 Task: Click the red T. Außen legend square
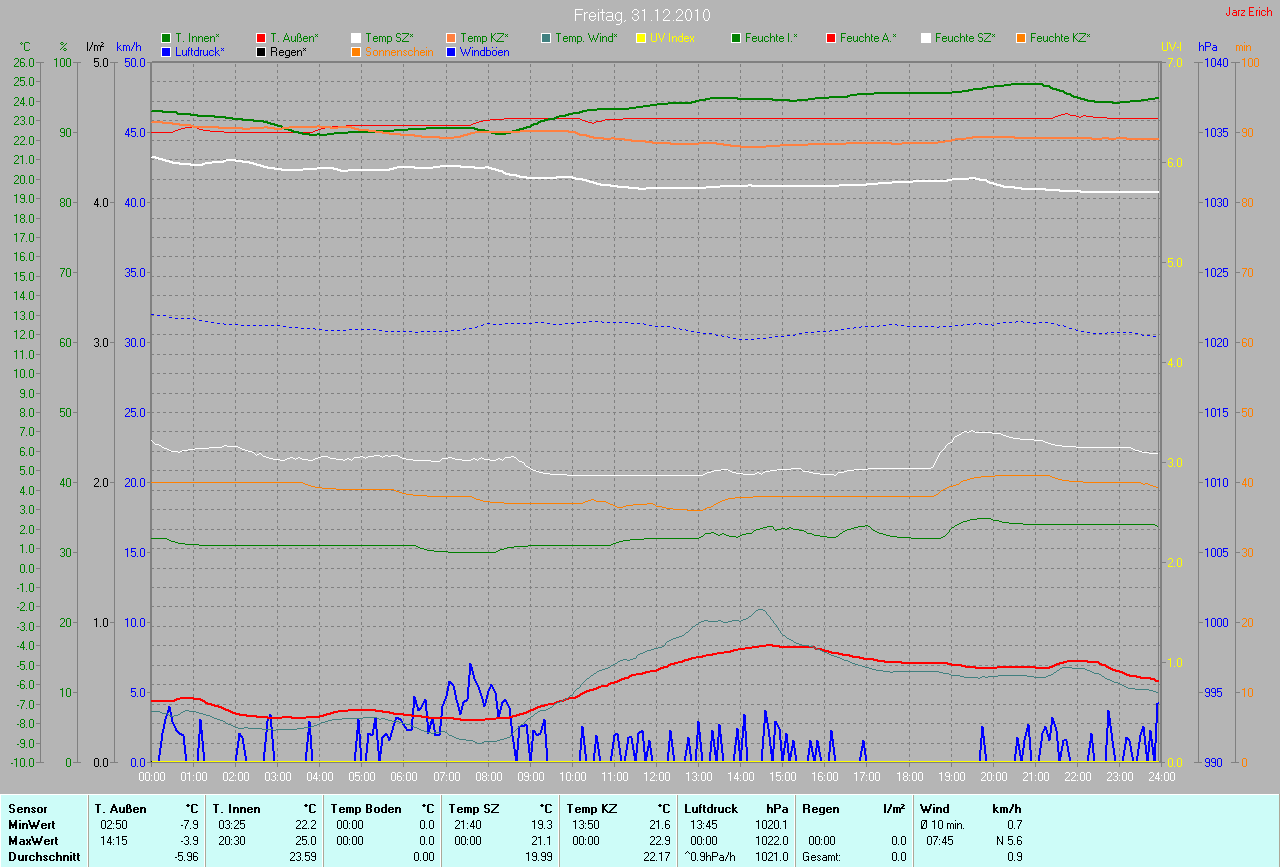point(262,38)
